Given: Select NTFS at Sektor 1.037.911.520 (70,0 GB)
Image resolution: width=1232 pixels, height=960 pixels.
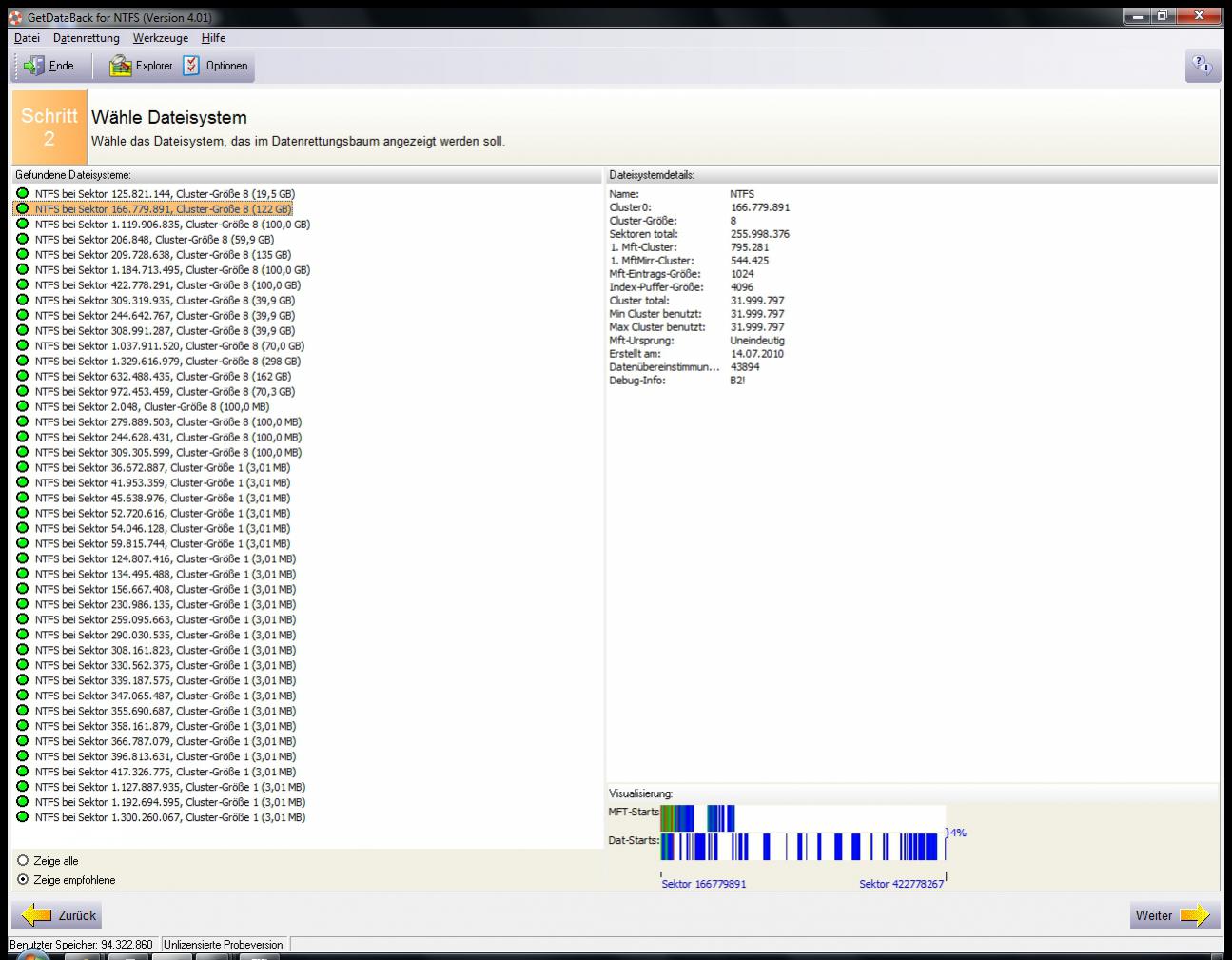Looking at the screenshot, I should point(161,346).
